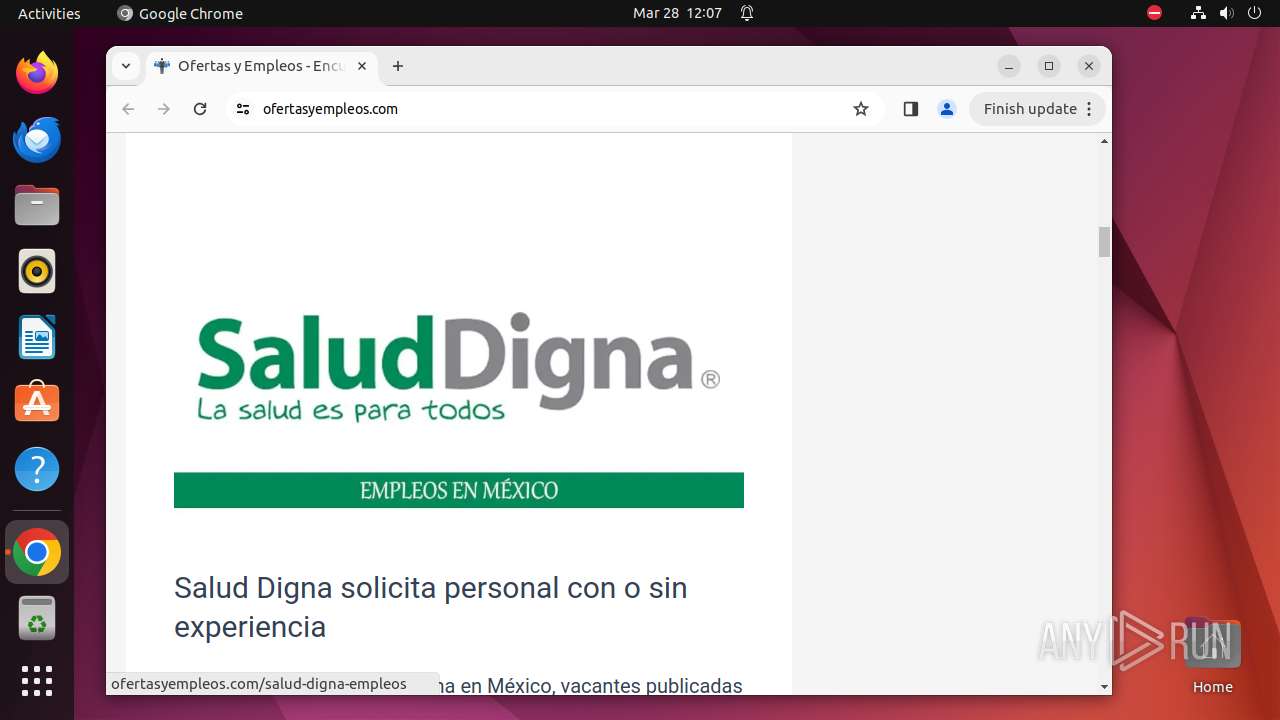Click the SaludDigna logo image

pyautogui.click(x=459, y=367)
